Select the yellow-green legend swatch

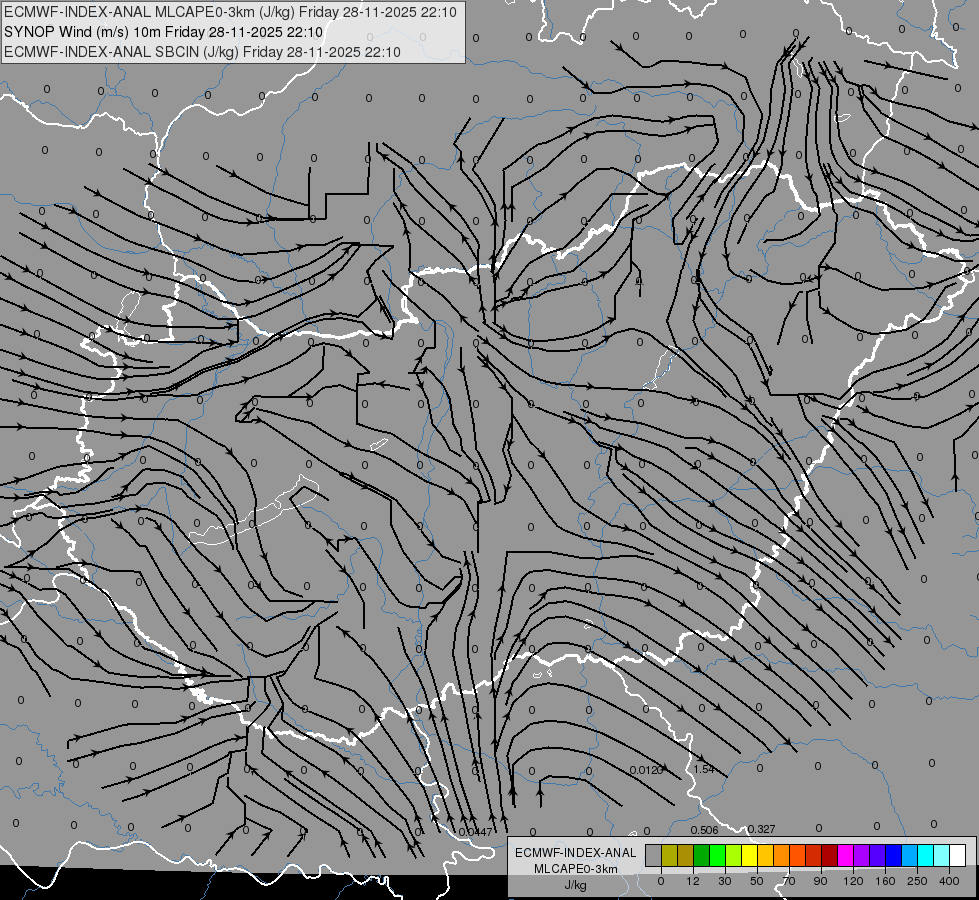(734, 855)
